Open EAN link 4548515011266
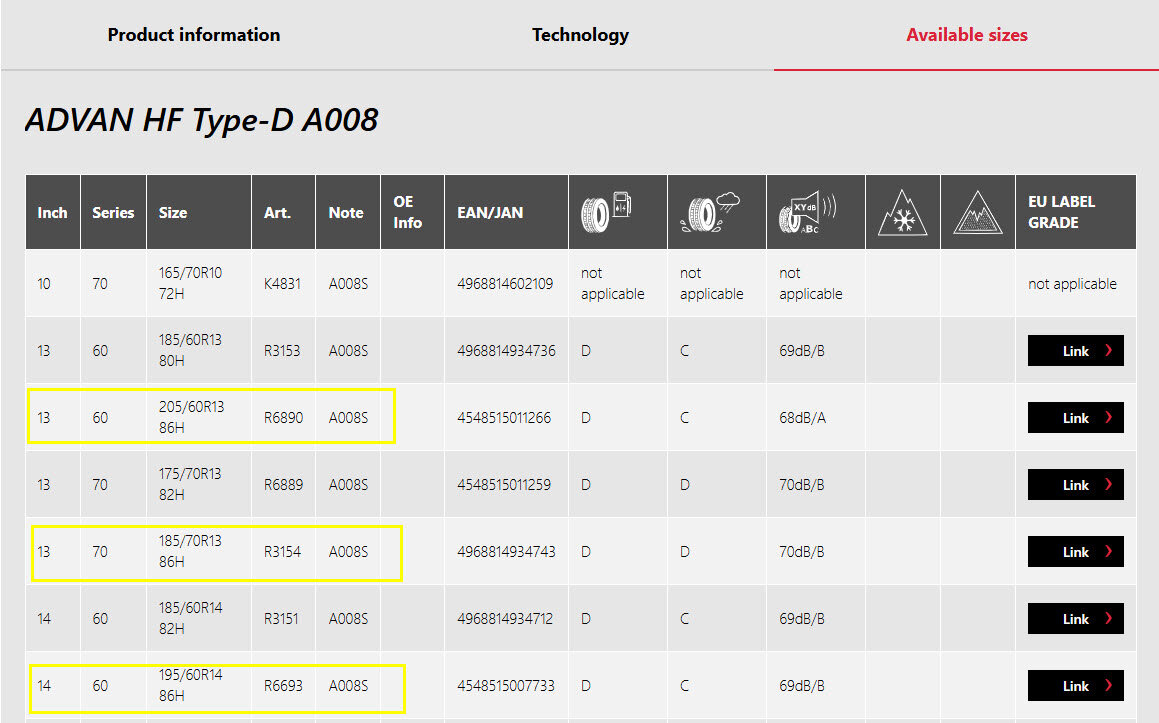This screenshot has width=1159, height=723. [505, 417]
